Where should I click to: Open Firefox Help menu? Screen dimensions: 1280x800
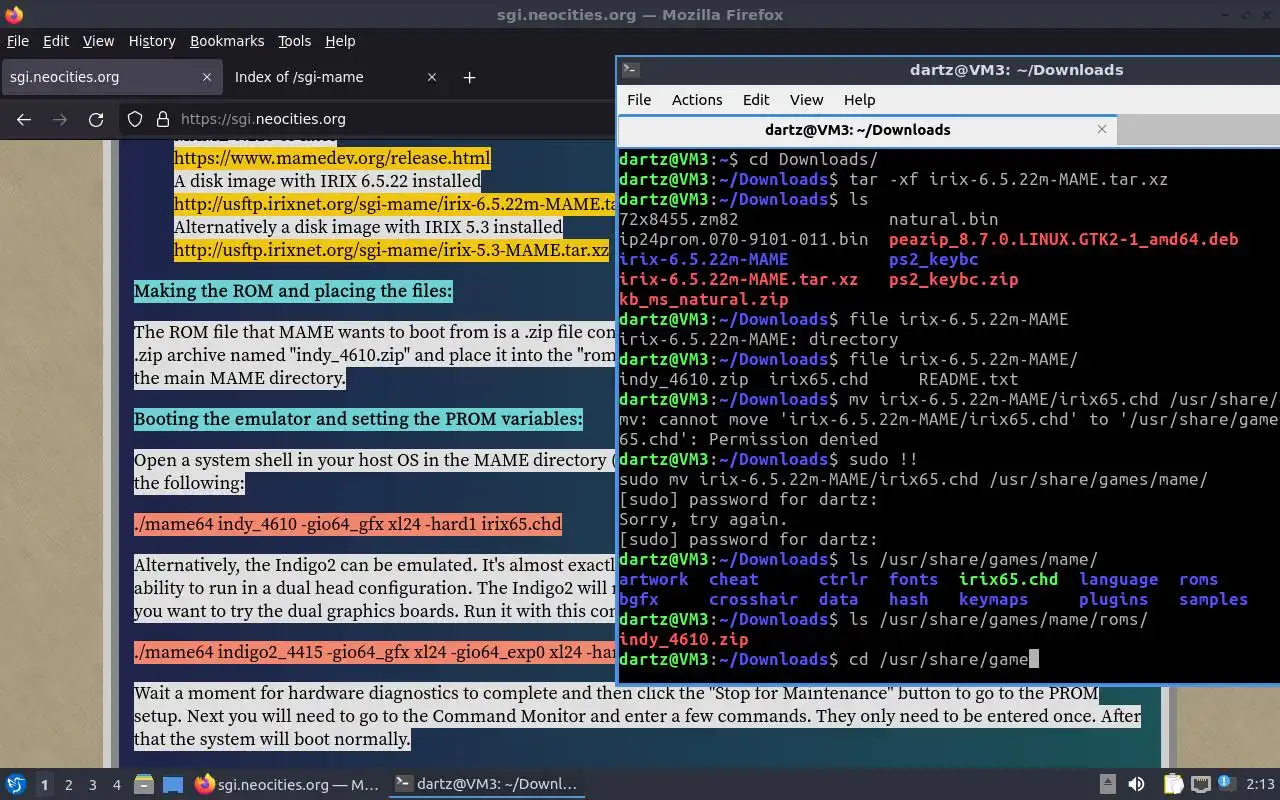tap(340, 41)
